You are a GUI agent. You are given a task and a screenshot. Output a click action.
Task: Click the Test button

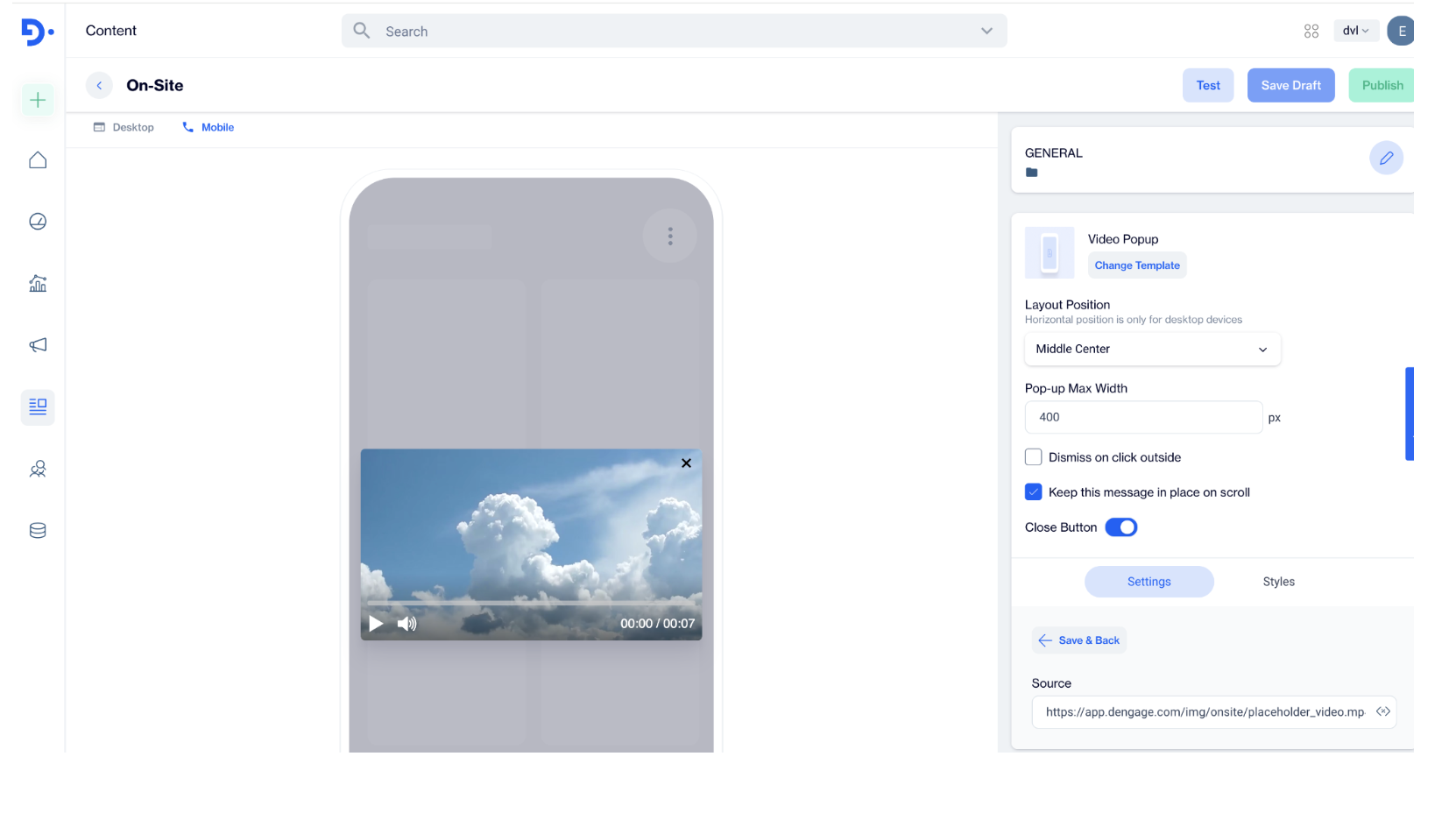1208,85
